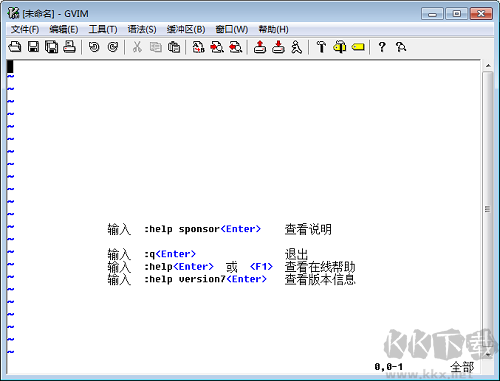Run Make with the hammer icon

(321, 47)
